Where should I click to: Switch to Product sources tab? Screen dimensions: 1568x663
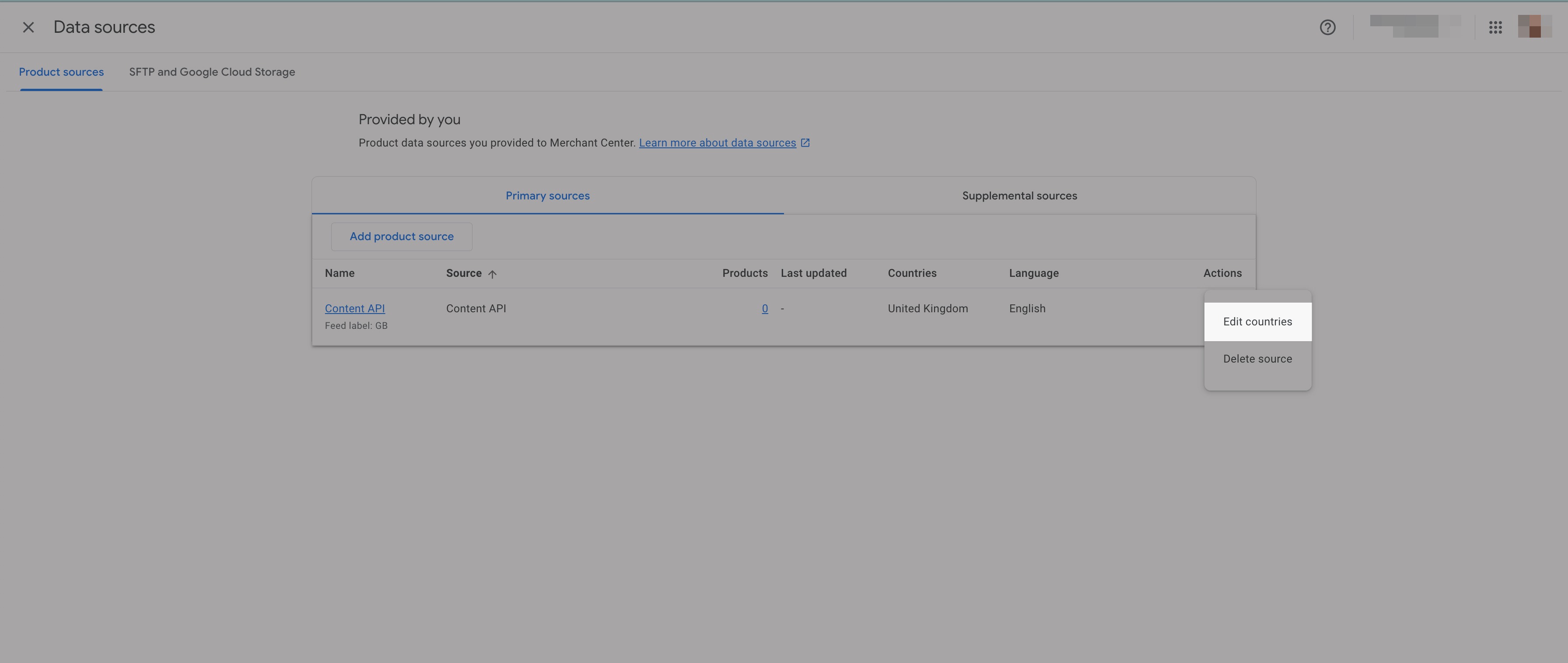tap(62, 72)
